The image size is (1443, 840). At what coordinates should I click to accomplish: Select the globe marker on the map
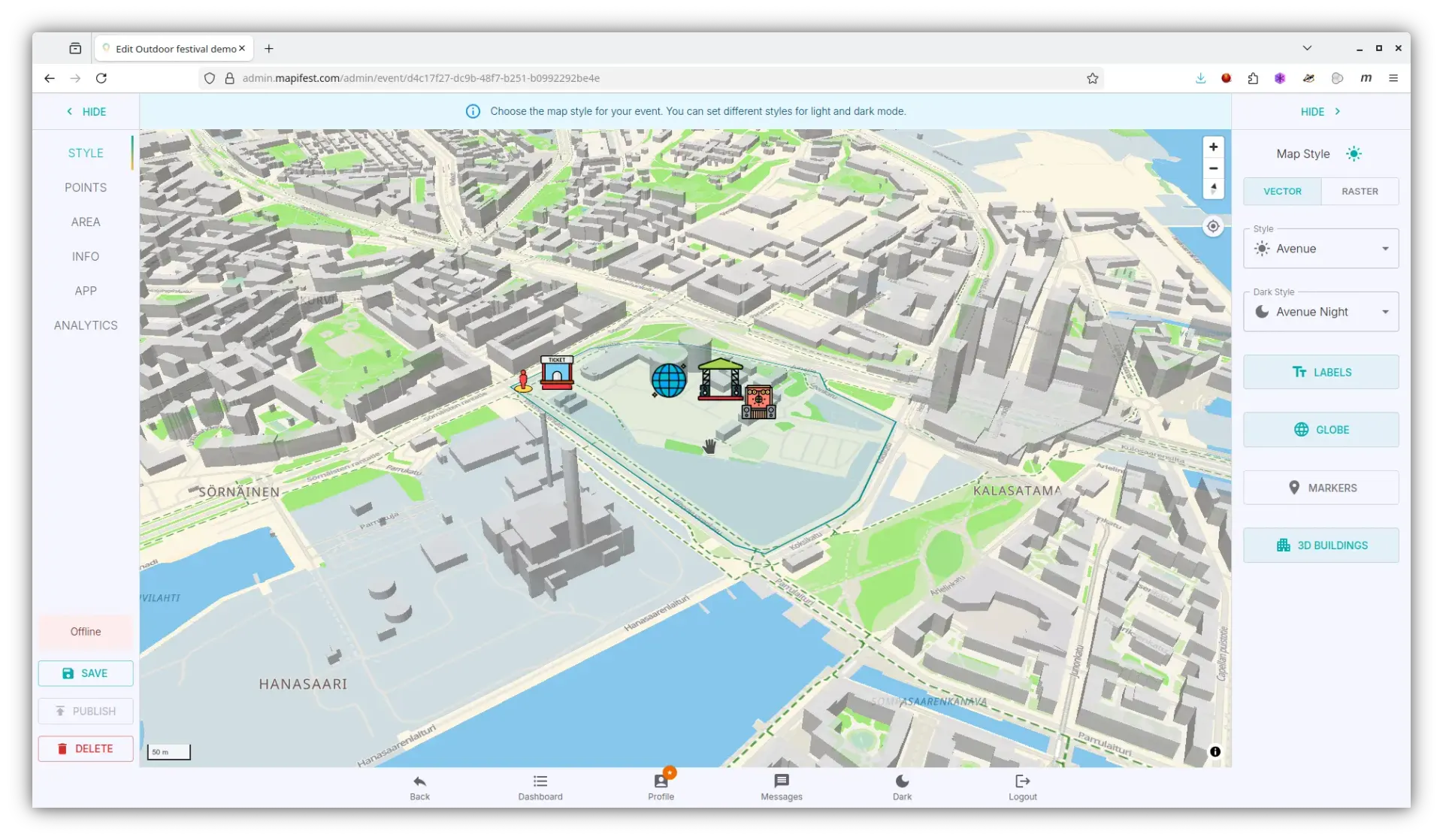(x=669, y=380)
